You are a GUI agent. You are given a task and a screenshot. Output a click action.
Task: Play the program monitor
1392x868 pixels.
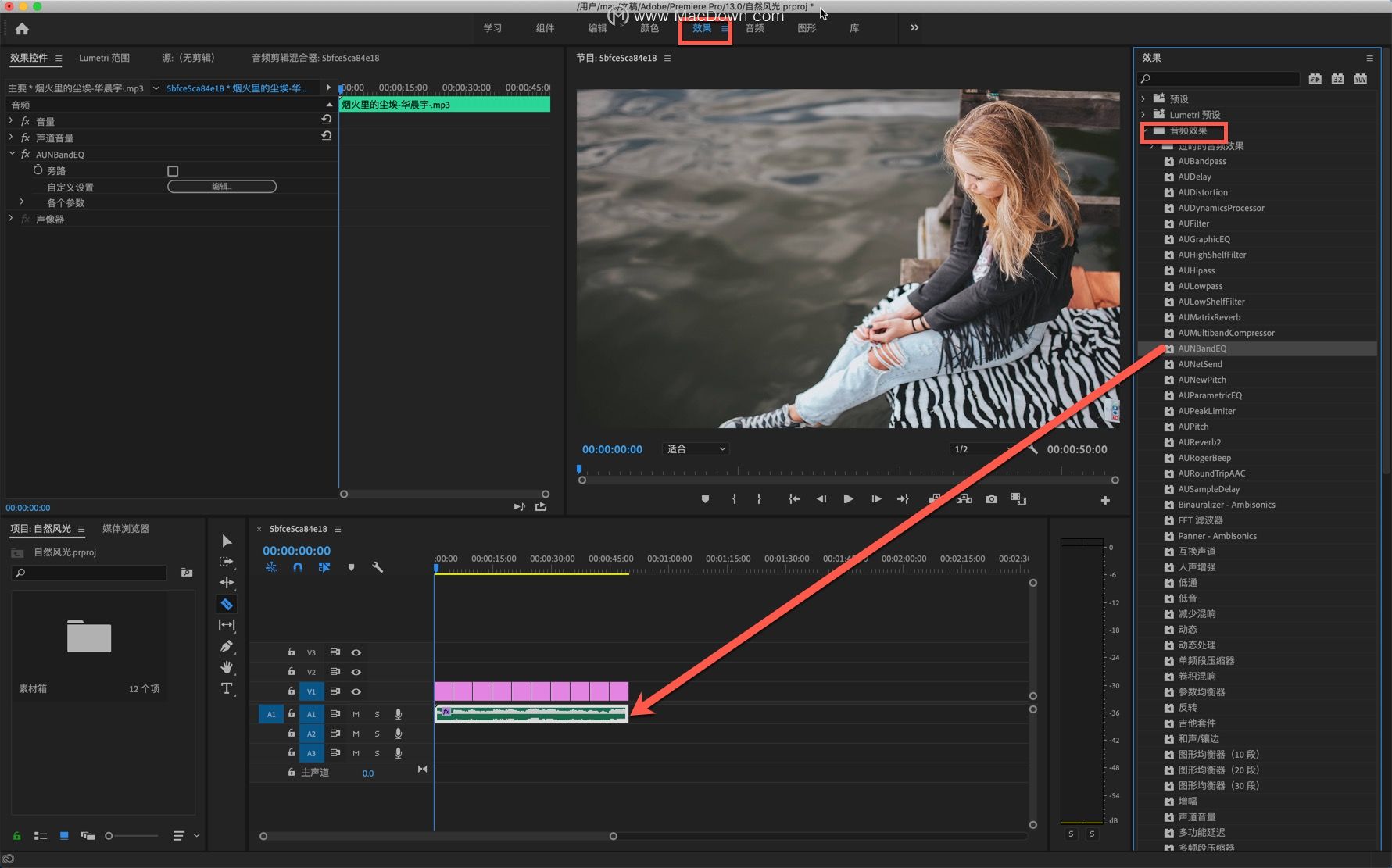coord(848,499)
